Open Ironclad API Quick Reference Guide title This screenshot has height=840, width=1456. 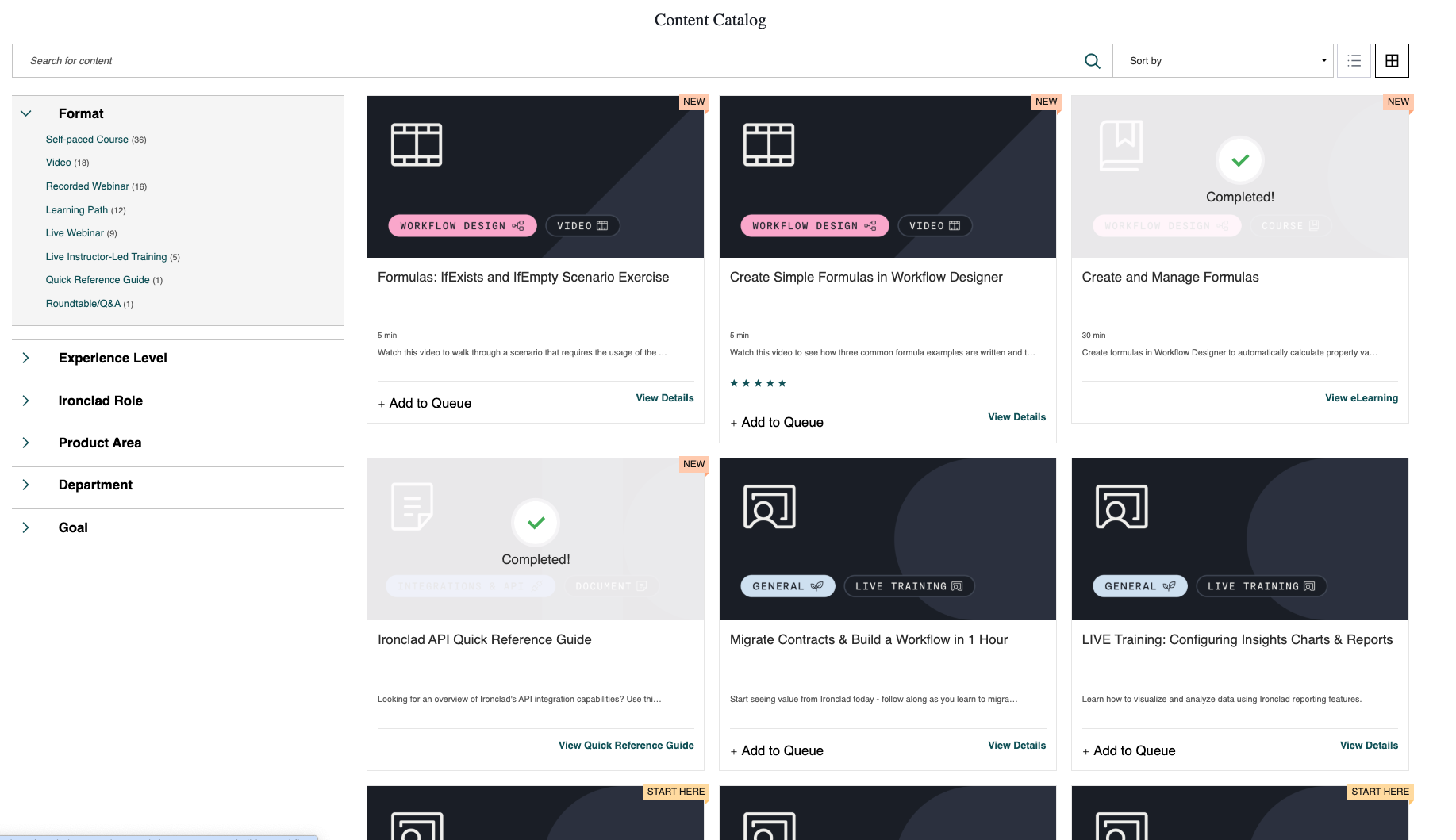(x=485, y=640)
